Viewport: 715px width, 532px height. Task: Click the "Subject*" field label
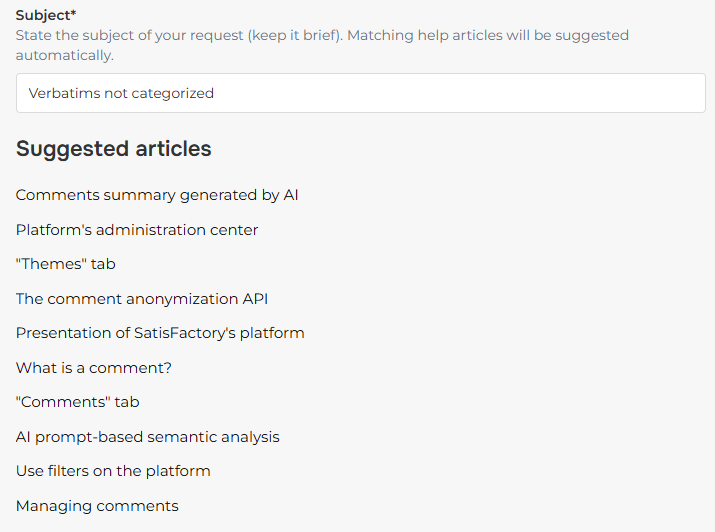click(x=46, y=15)
